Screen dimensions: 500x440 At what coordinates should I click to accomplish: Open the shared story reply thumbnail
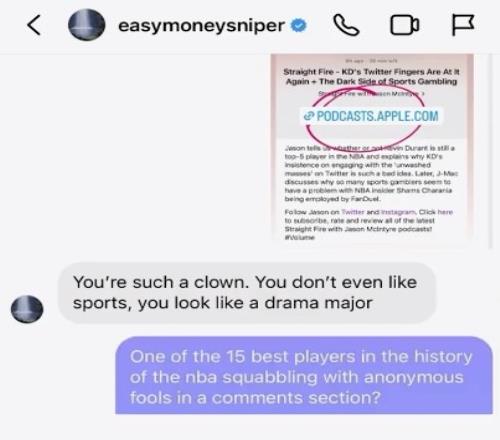[x=372, y=147]
